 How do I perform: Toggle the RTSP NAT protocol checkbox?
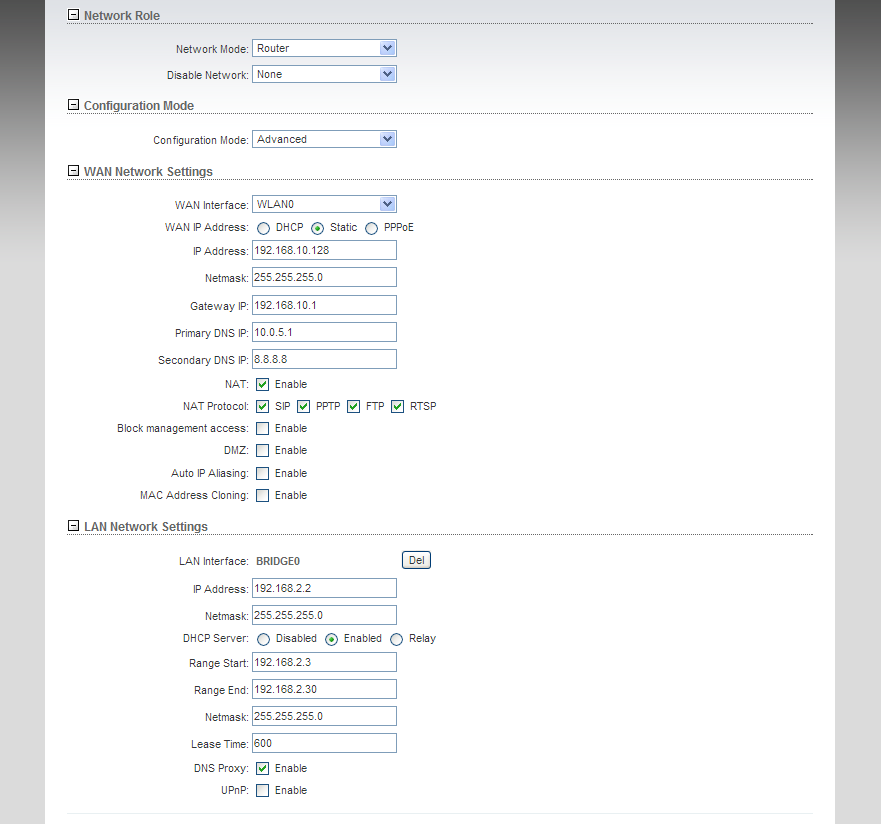click(397, 407)
